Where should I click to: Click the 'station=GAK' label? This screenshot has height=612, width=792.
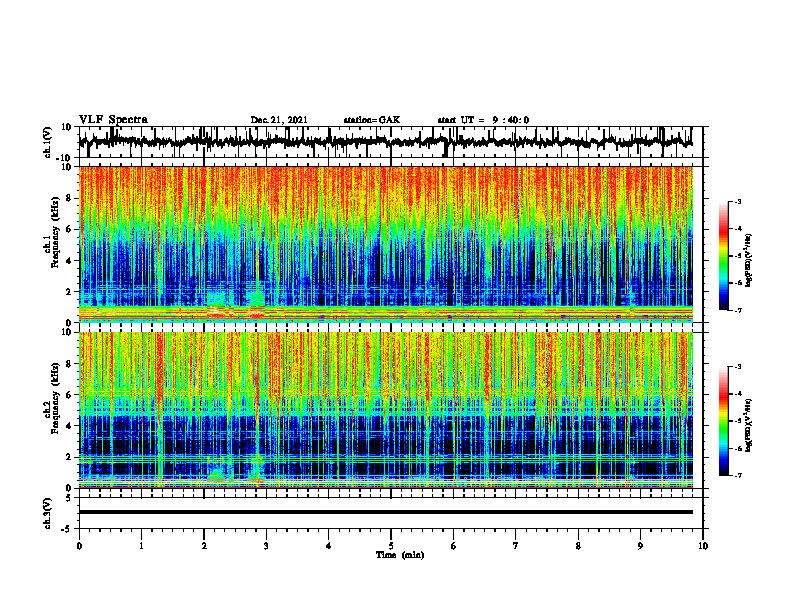[x=372, y=120]
